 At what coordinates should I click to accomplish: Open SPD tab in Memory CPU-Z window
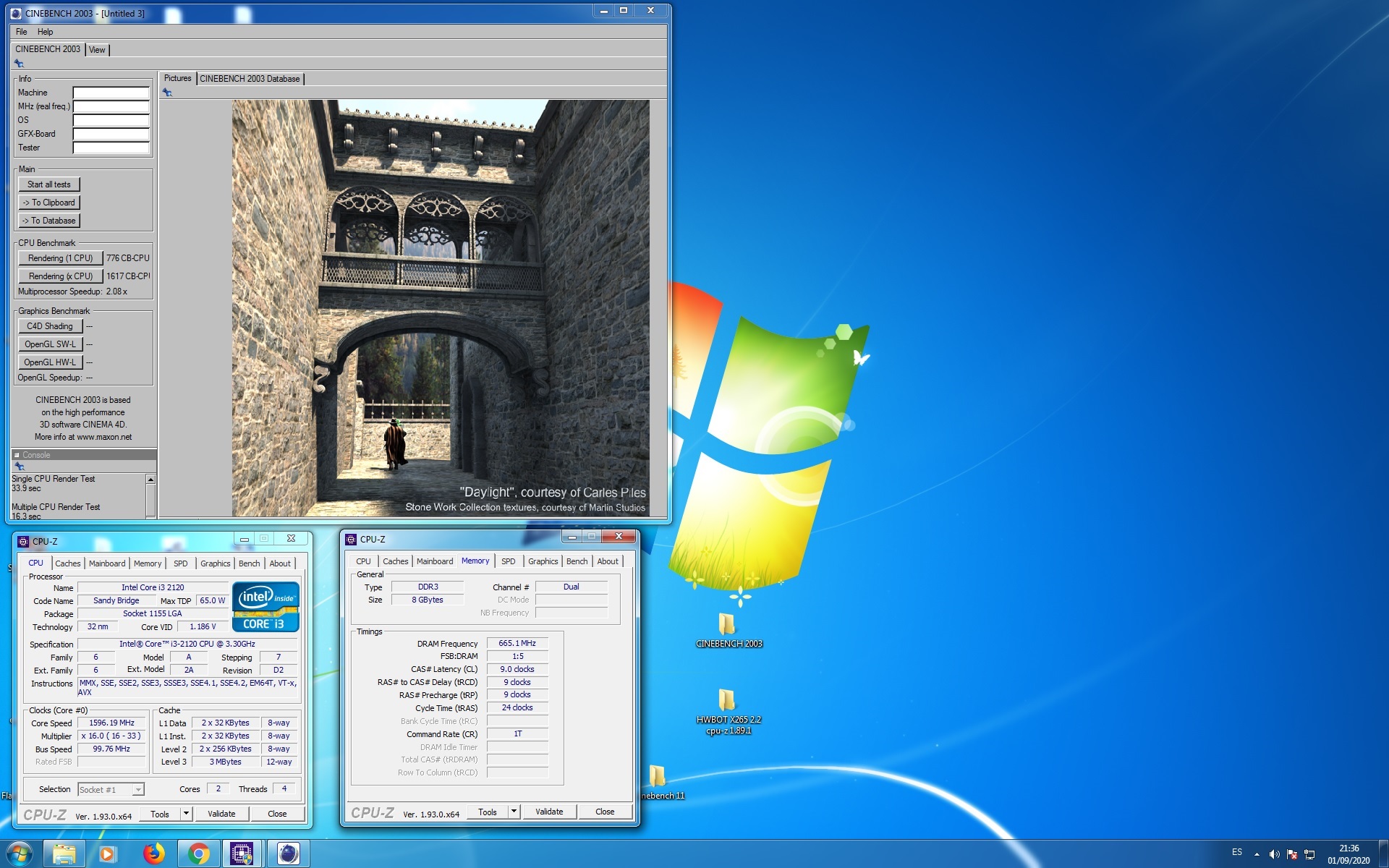pyautogui.click(x=509, y=561)
